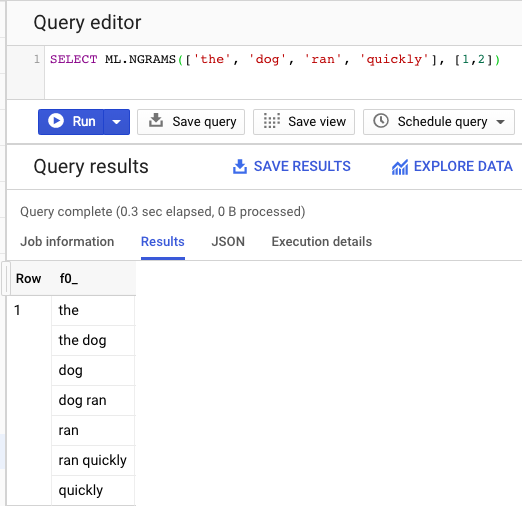Viewport: 522px width, 506px height.
Task: Click the Schedule query clock icon
Action: pos(381,121)
